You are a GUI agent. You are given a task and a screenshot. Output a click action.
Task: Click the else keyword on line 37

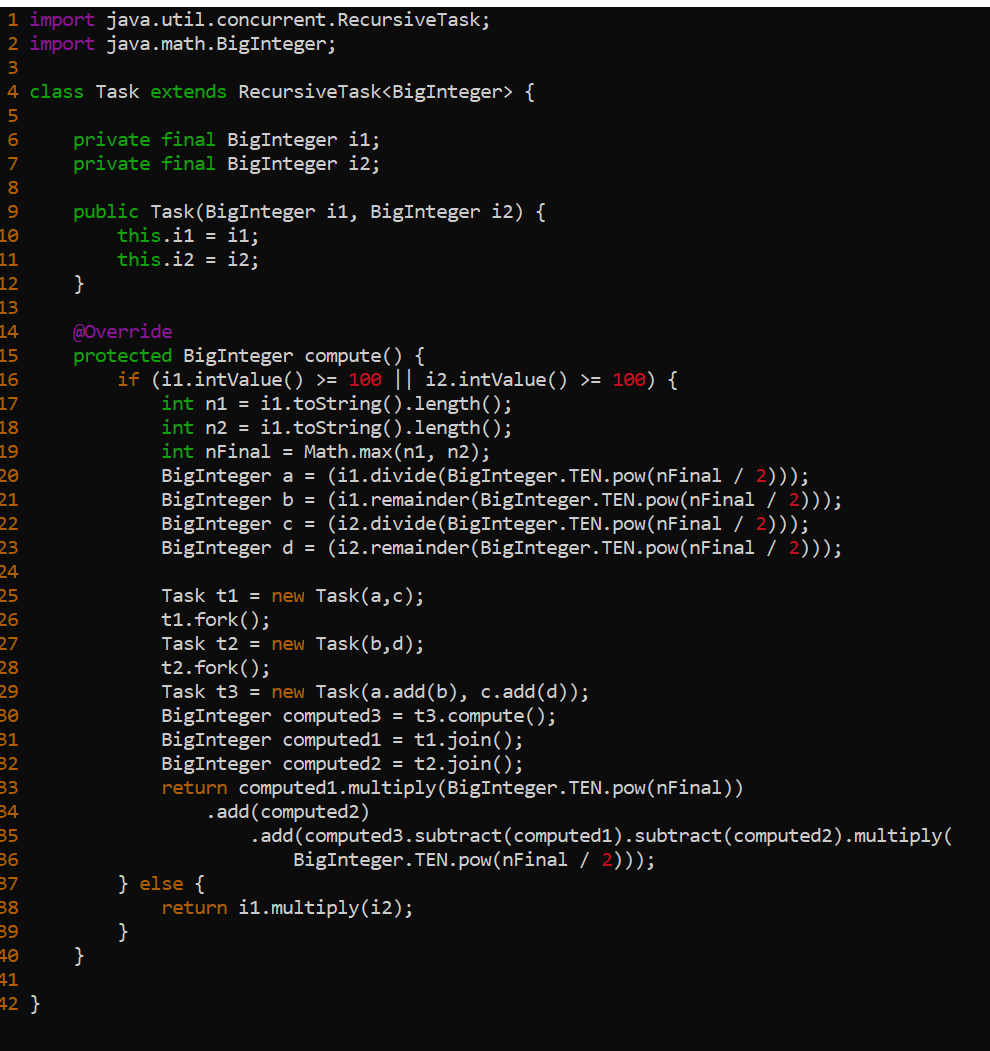160,883
